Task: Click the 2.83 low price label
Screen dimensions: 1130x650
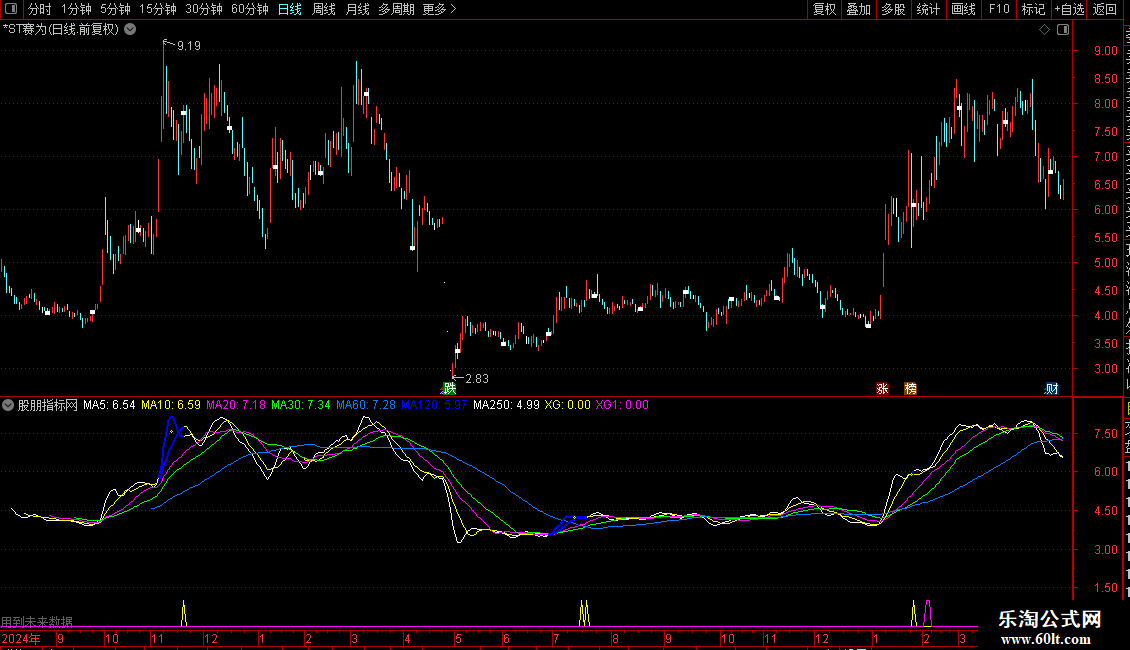Action: click(477, 378)
